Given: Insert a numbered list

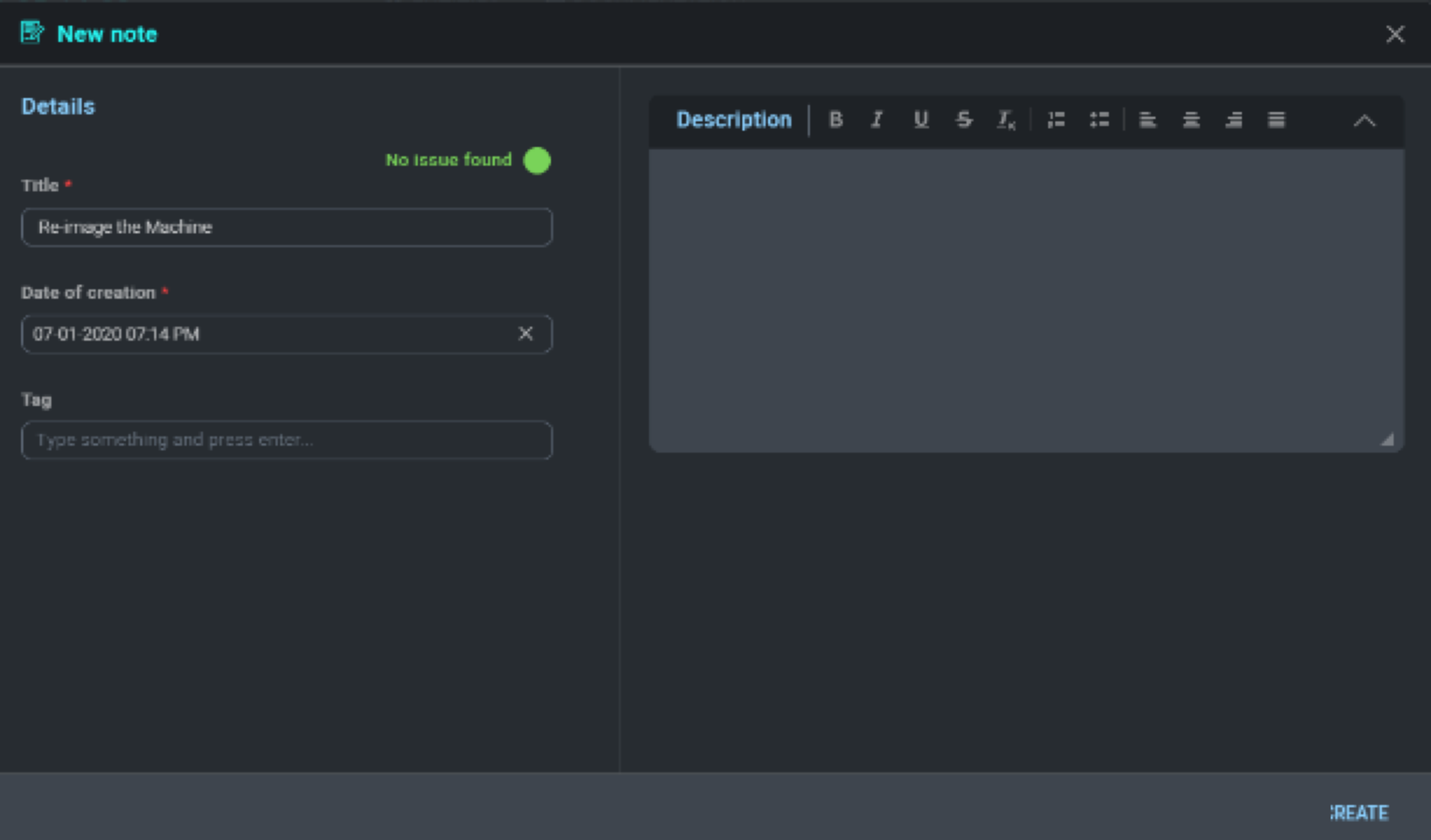Looking at the screenshot, I should [x=1056, y=120].
